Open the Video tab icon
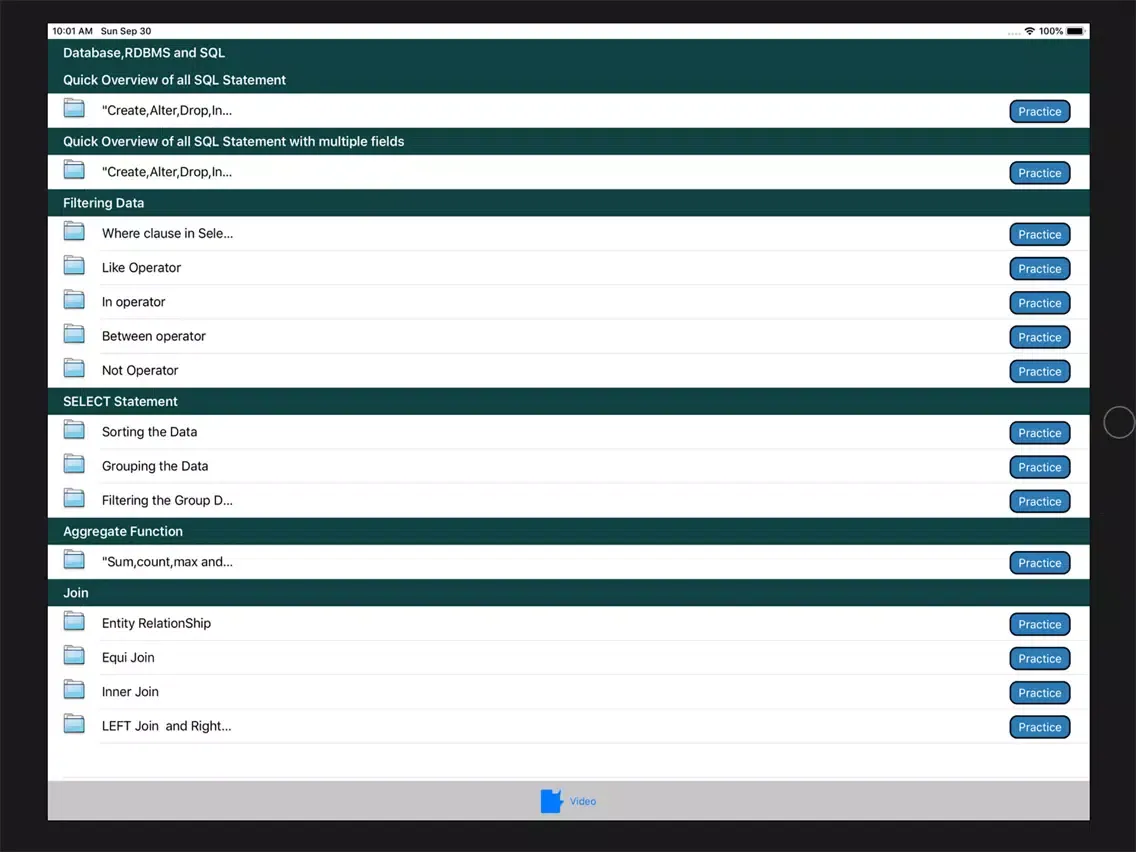1136x852 pixels. [x=552, y=801]
